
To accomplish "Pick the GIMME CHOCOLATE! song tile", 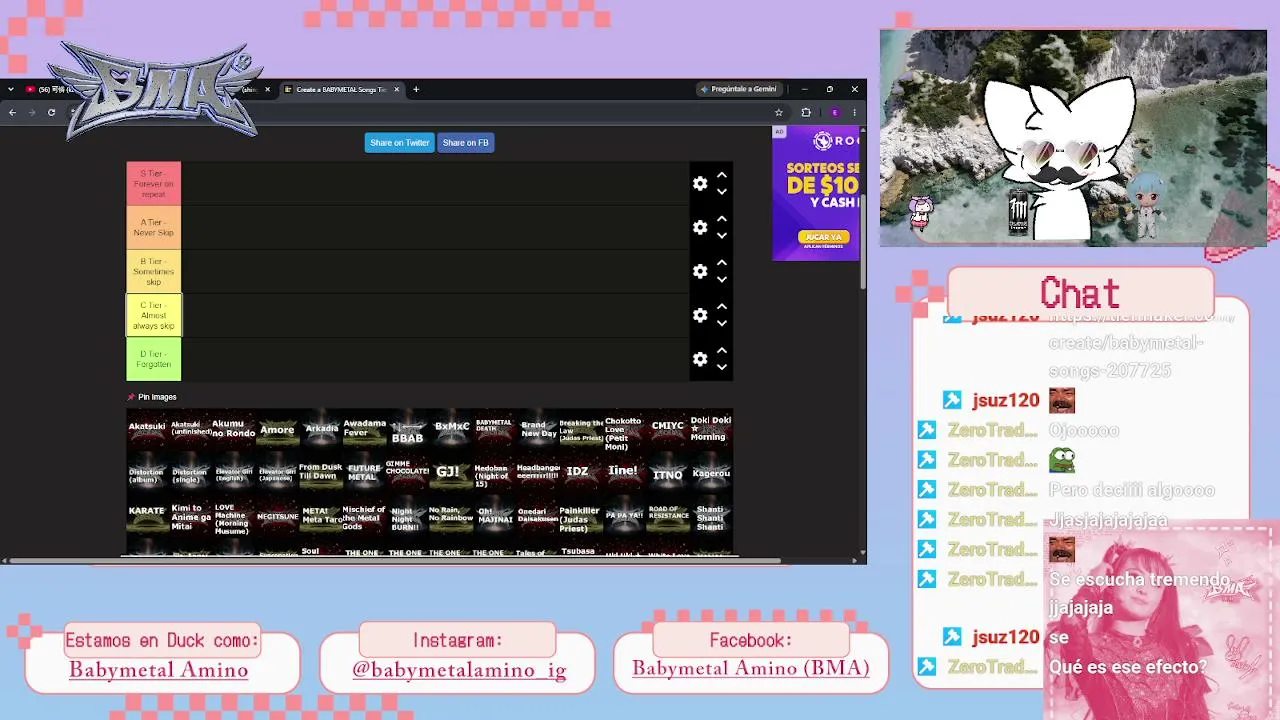I will coord(407,471).
